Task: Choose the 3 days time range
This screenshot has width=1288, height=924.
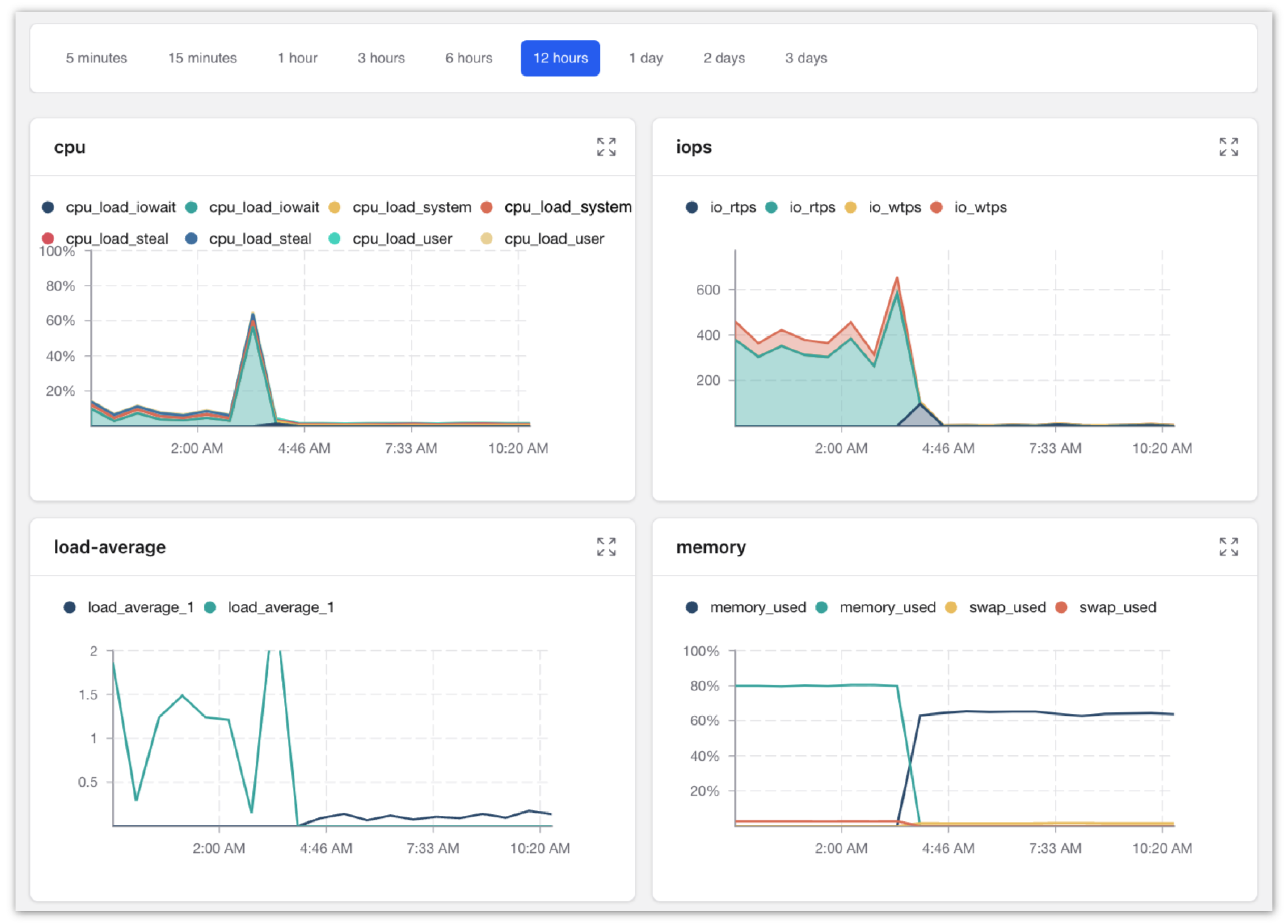Action: tap(806, 58)
